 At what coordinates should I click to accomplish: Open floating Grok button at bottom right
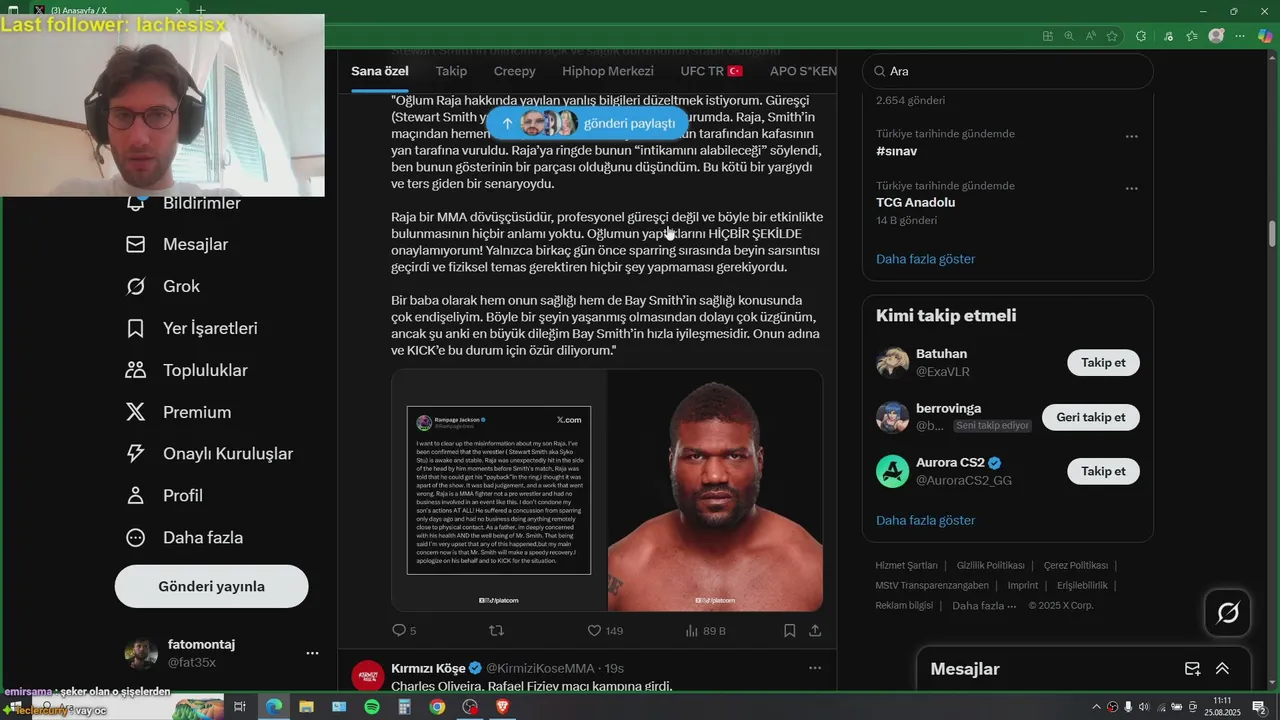(1228, 612)
